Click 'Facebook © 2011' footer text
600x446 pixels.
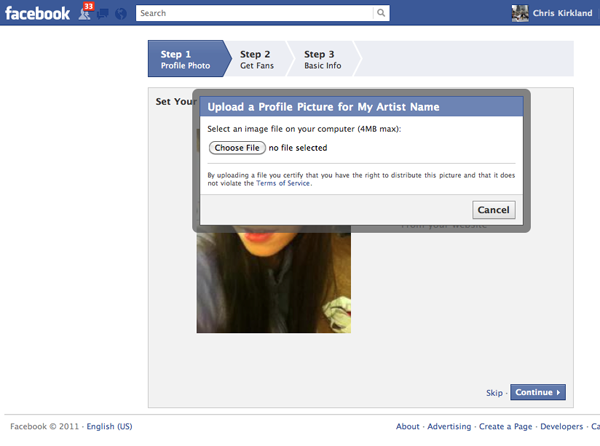click(x=44, y=426)
